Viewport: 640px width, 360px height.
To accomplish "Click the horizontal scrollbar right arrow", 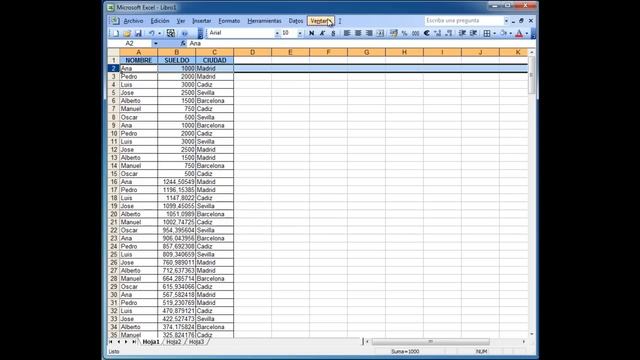I will [524, 342].
